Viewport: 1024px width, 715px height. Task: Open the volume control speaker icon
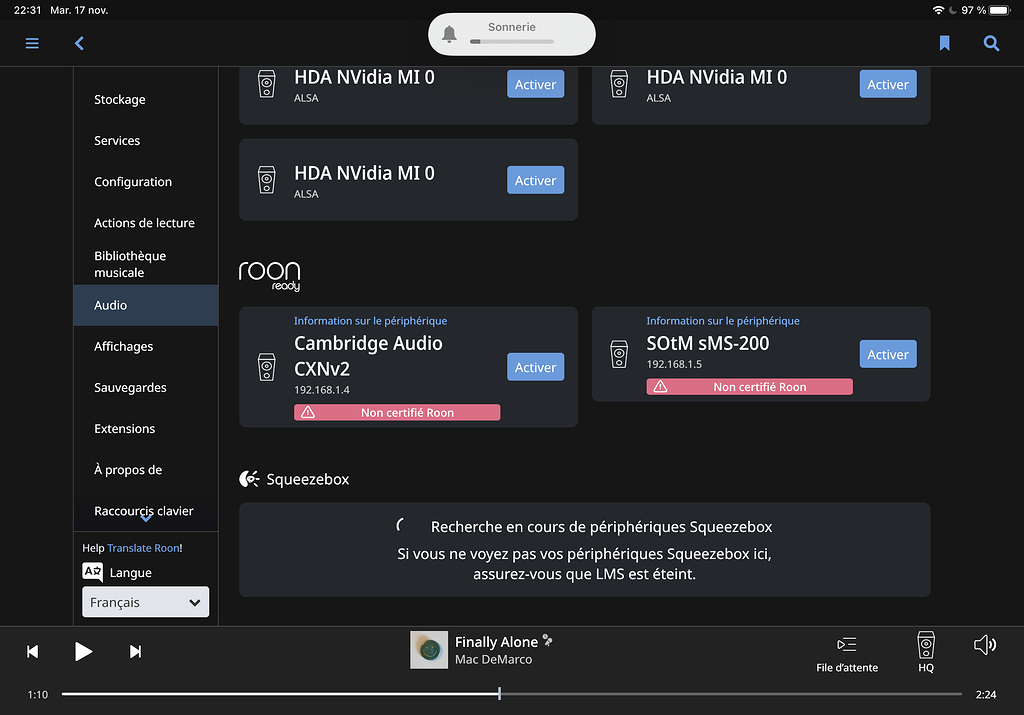tap(984, 645)
